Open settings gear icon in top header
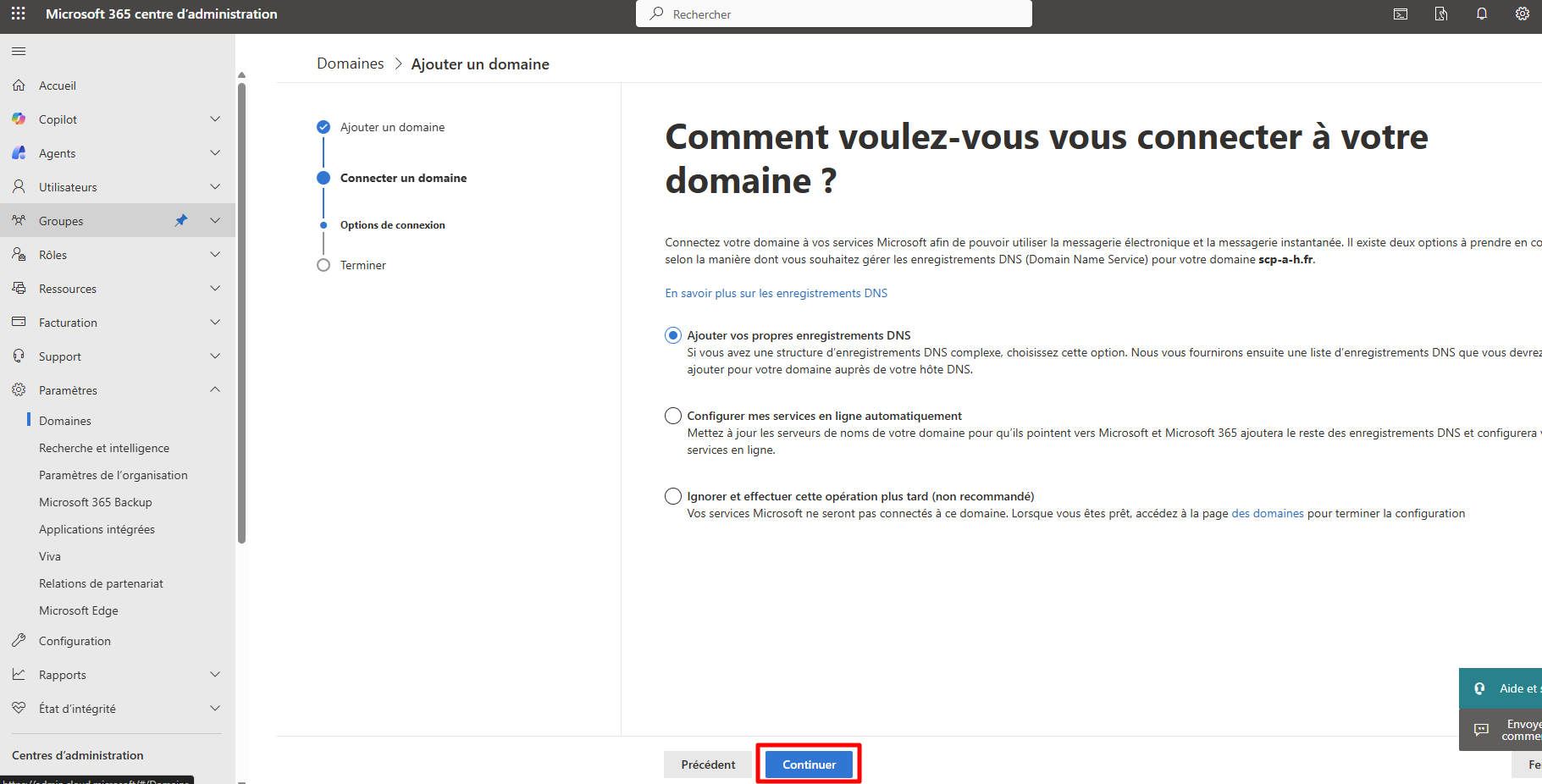The width and height of the screenshot is (1542, 784). [x=1523, y=14]
